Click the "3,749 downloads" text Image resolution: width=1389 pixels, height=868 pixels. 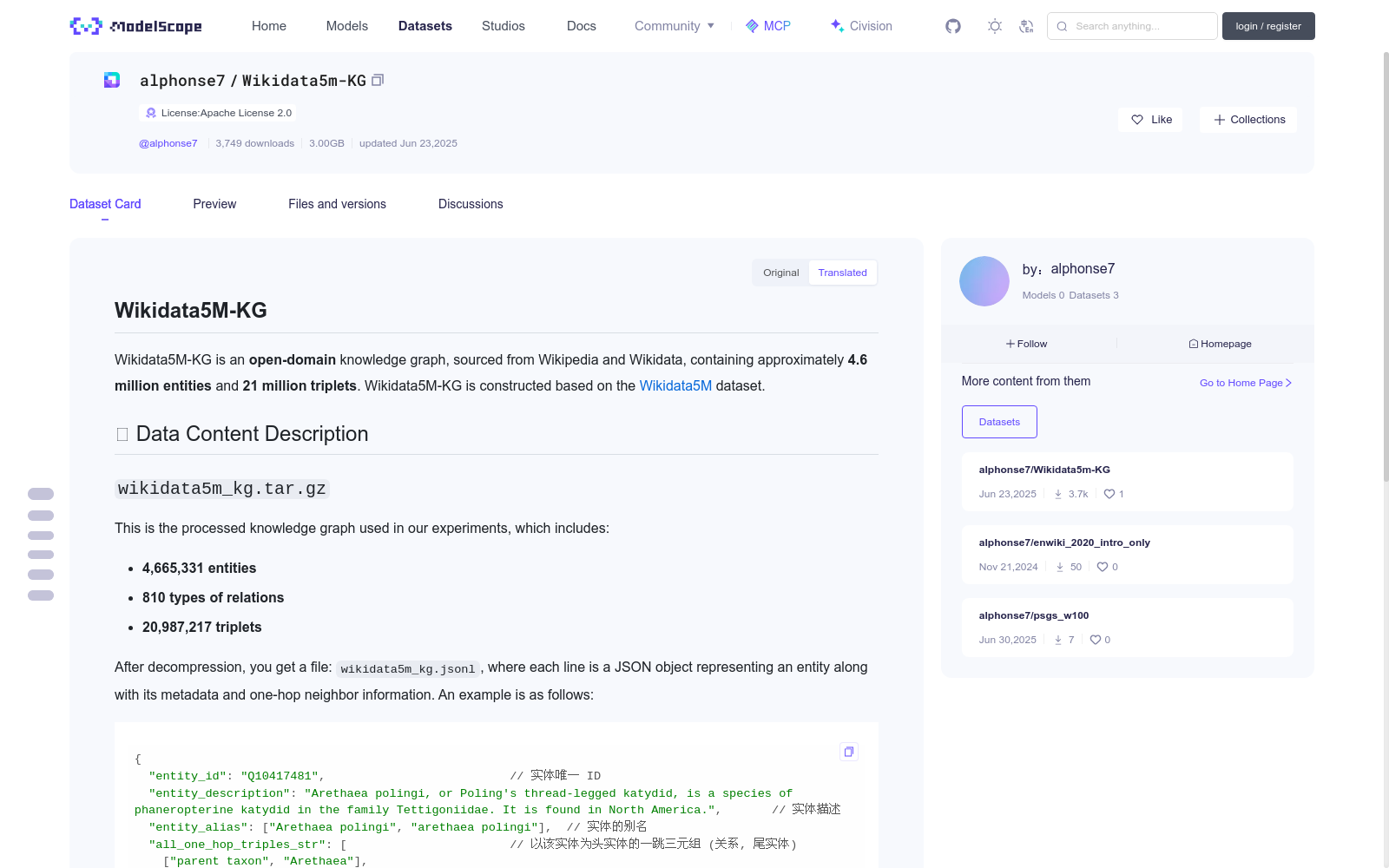pyautogui.click(x=255, y=143)
